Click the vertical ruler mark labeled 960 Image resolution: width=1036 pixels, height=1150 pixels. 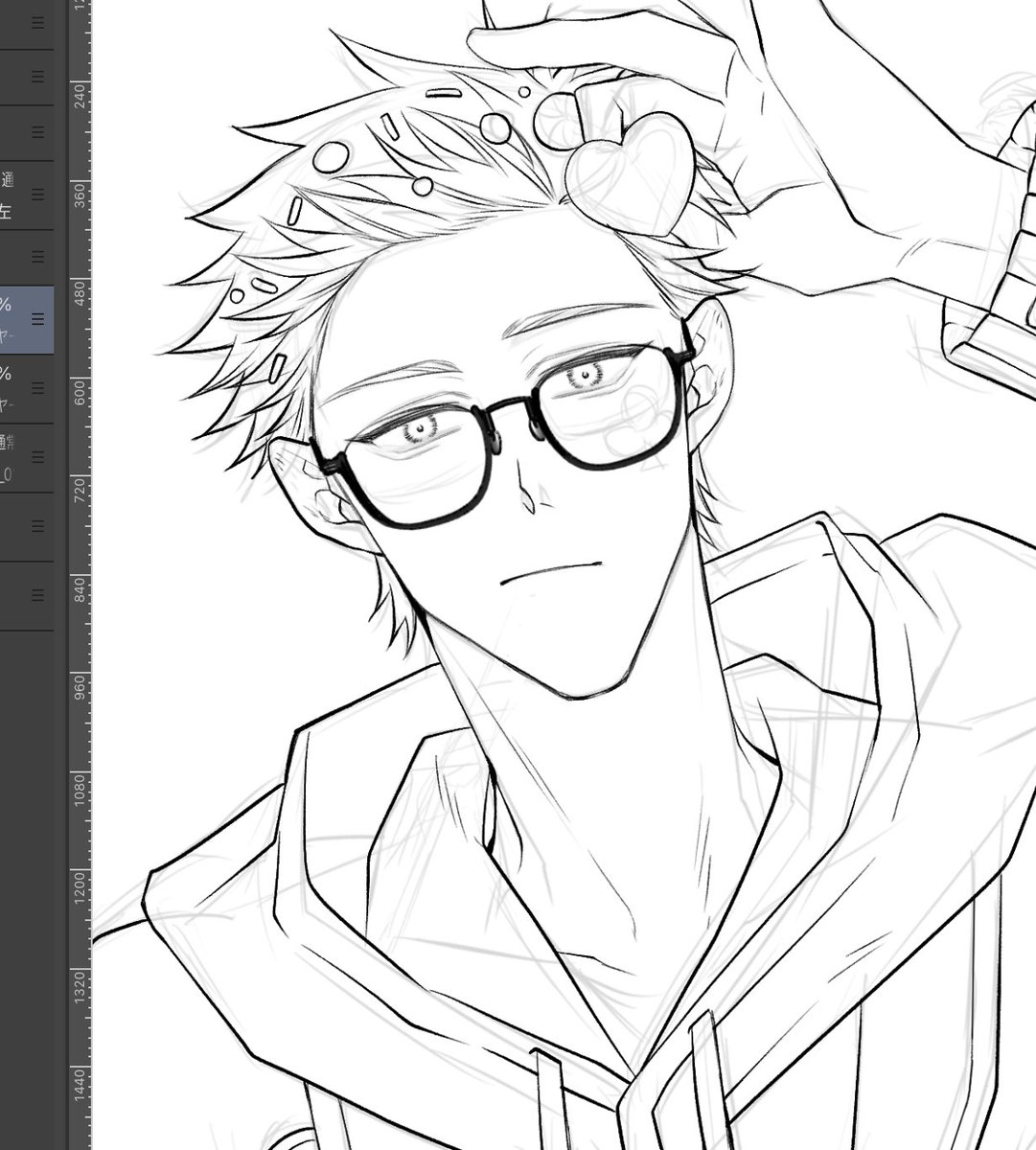click(80, 686)
